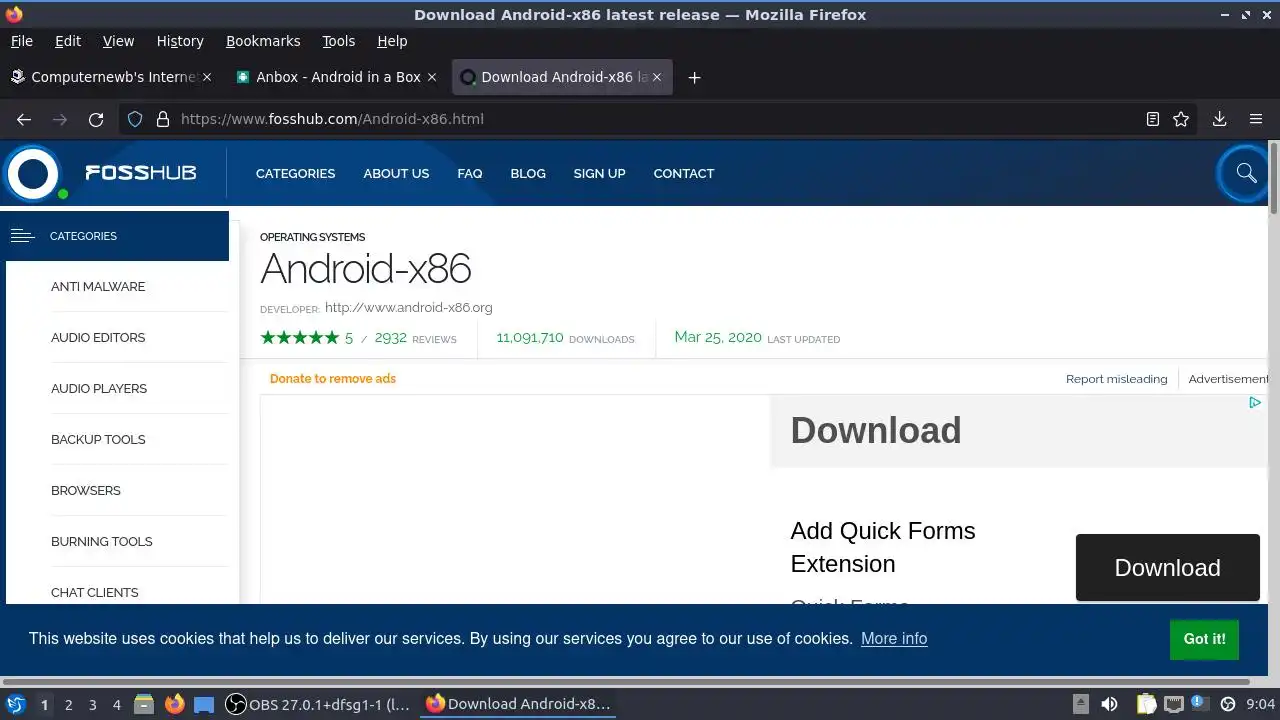1280x720 pixels.
Task: Switch to OBS 27.0.1 taskbar window
Action: pyautogui.click(x=318, y=704)
